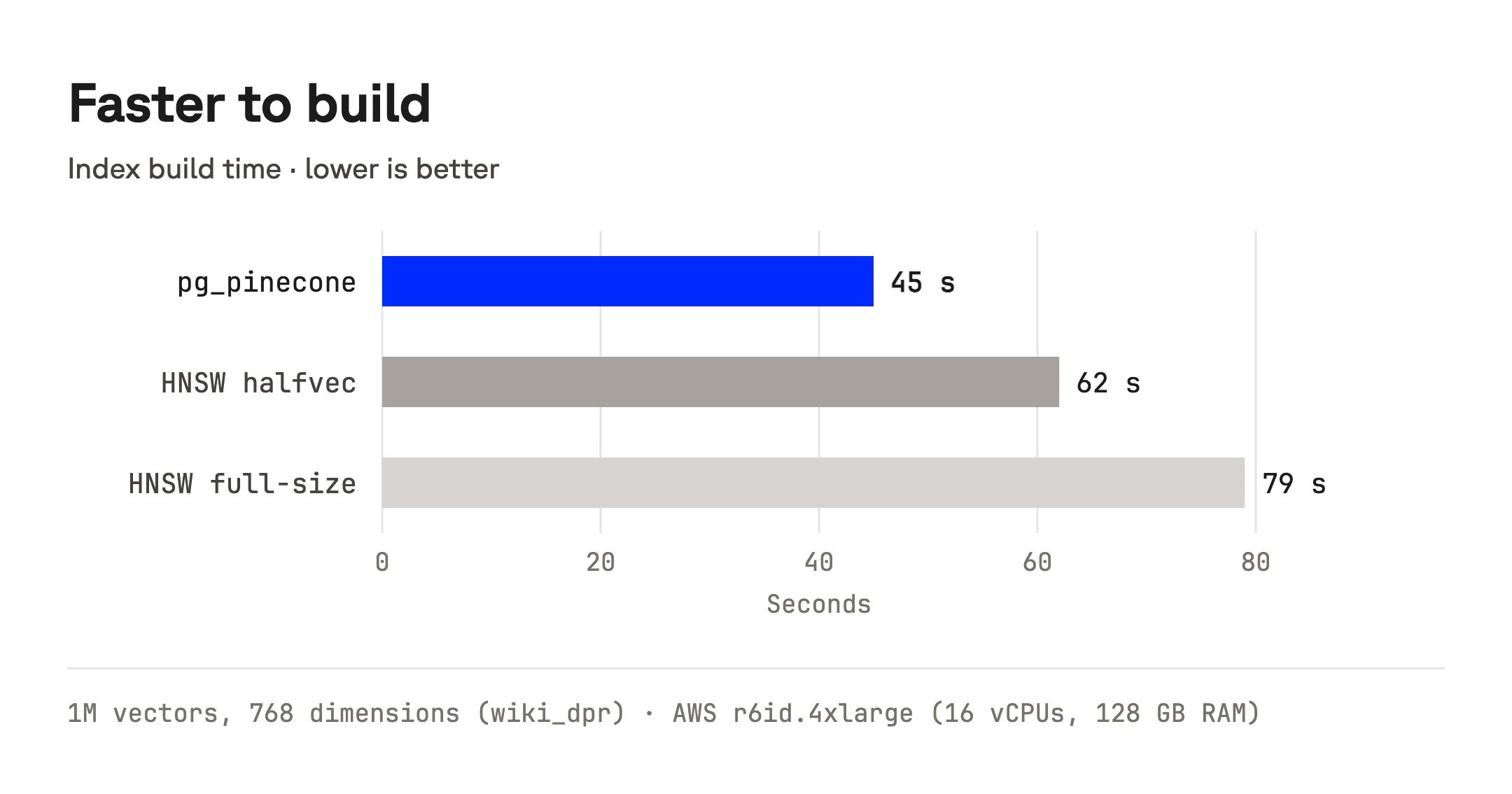
Task: Click the AWS r6id.4xlarge footnote text
Action: coord(792,714)
